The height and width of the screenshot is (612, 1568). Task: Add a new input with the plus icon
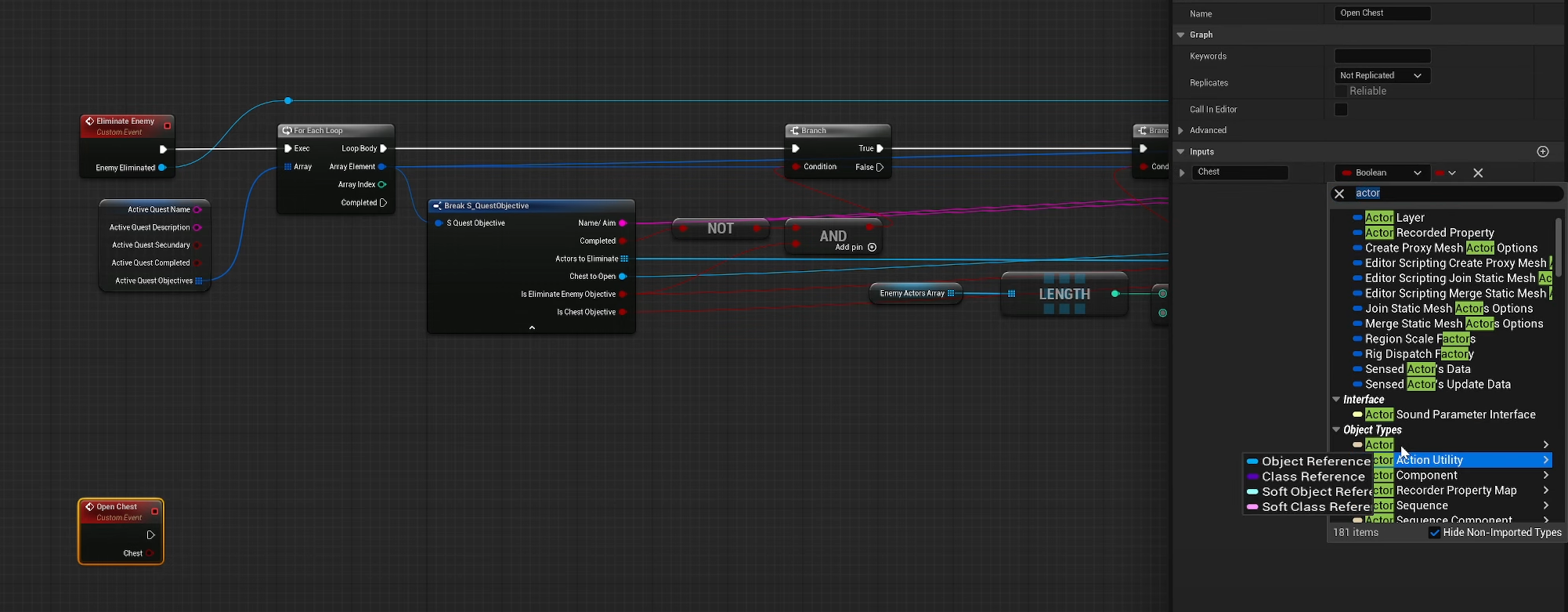(x=1543, y=152)
